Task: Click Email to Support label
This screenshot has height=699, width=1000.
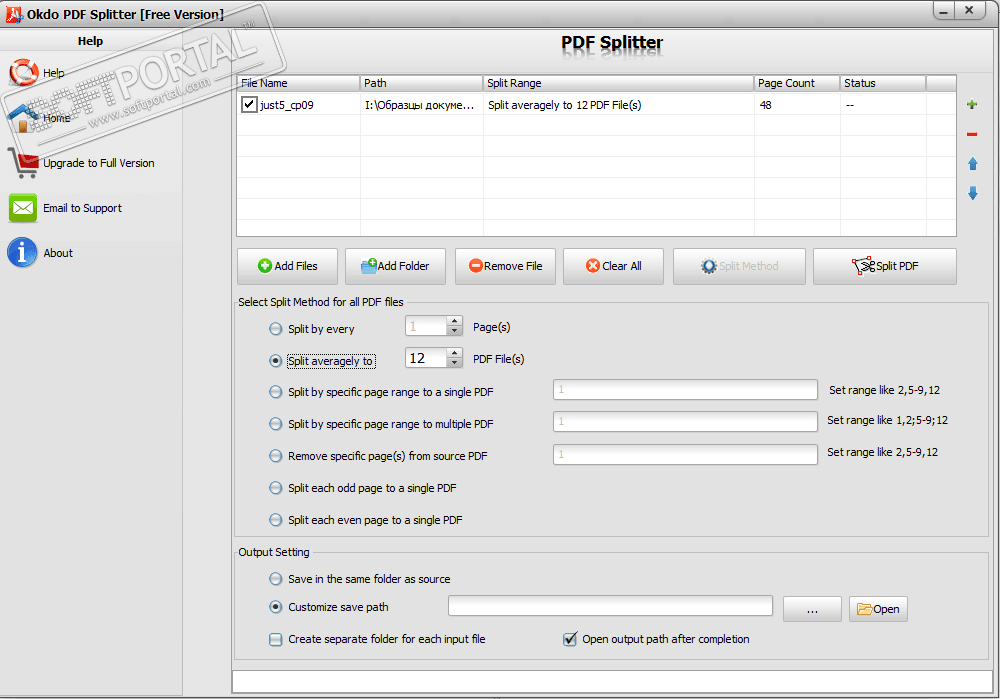Action: (82, 208)
